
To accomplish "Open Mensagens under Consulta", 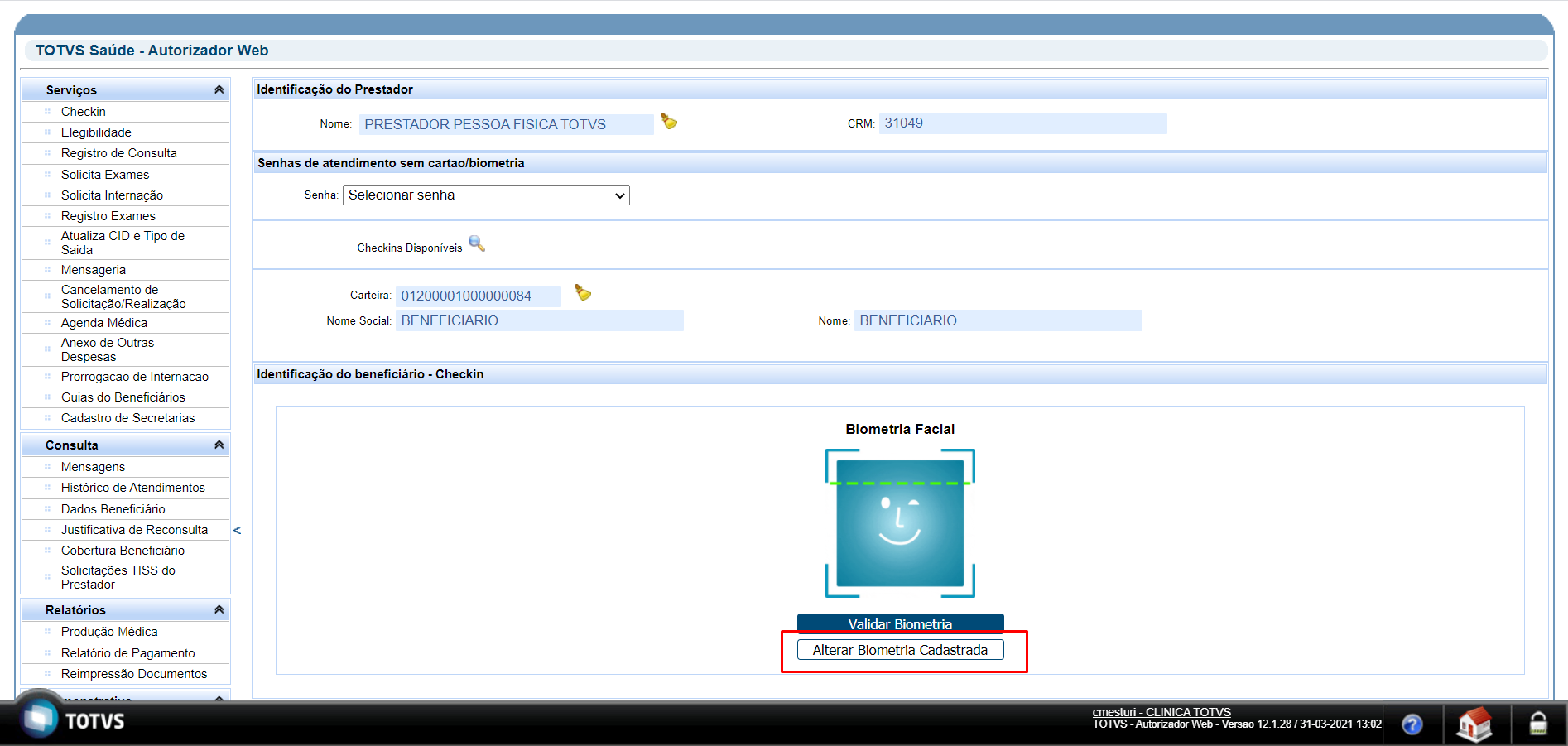I will pos(93,467).
